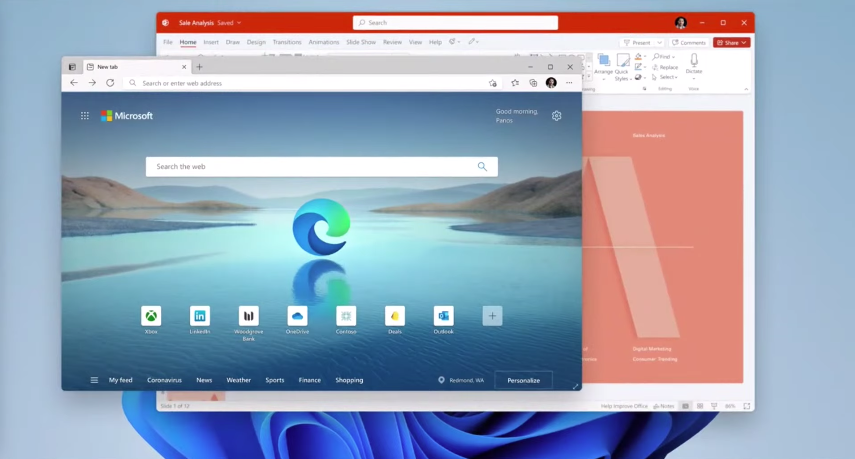Click the Search the web field
Viewport: 855px width, 459px height.
(322, 166)
